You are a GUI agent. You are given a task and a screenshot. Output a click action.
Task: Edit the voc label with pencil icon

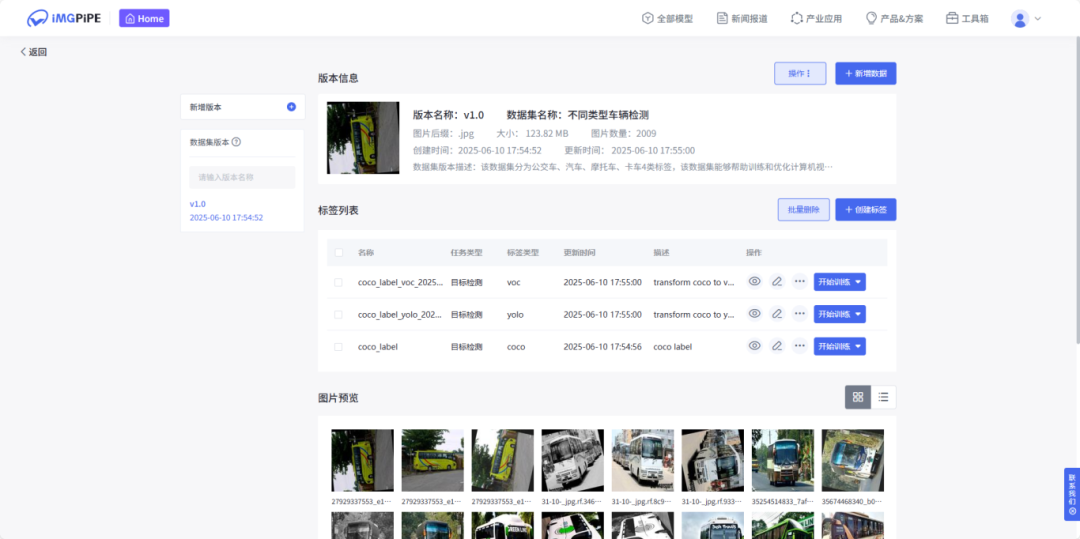click(777, 282)
